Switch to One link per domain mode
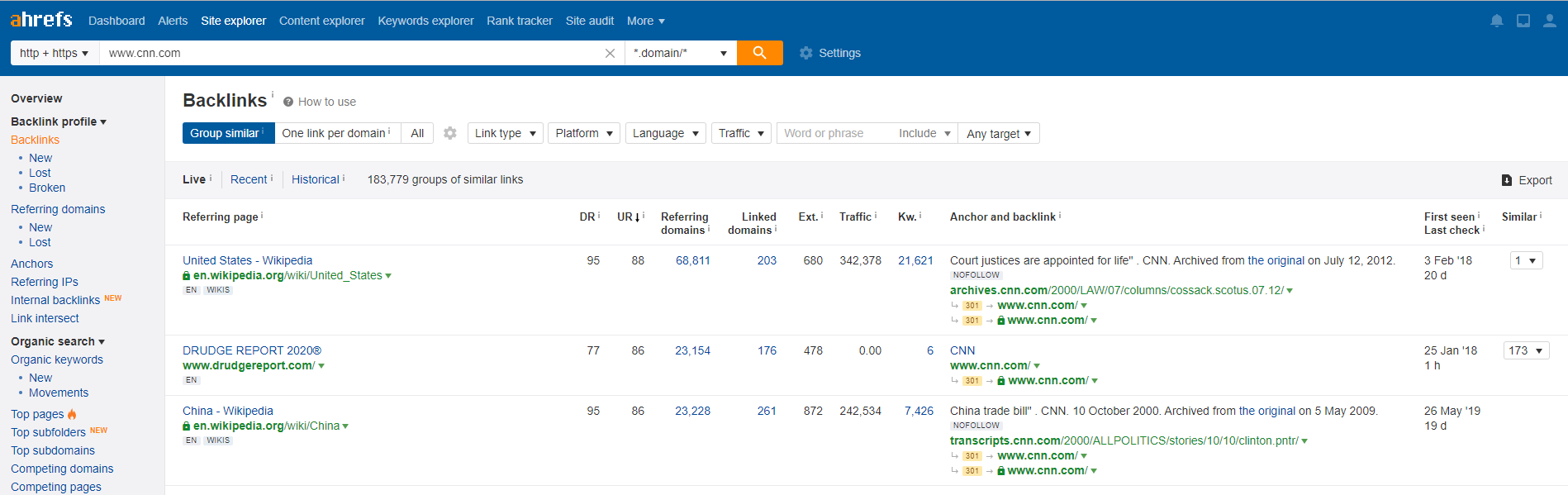 click(x=337, y=133)
